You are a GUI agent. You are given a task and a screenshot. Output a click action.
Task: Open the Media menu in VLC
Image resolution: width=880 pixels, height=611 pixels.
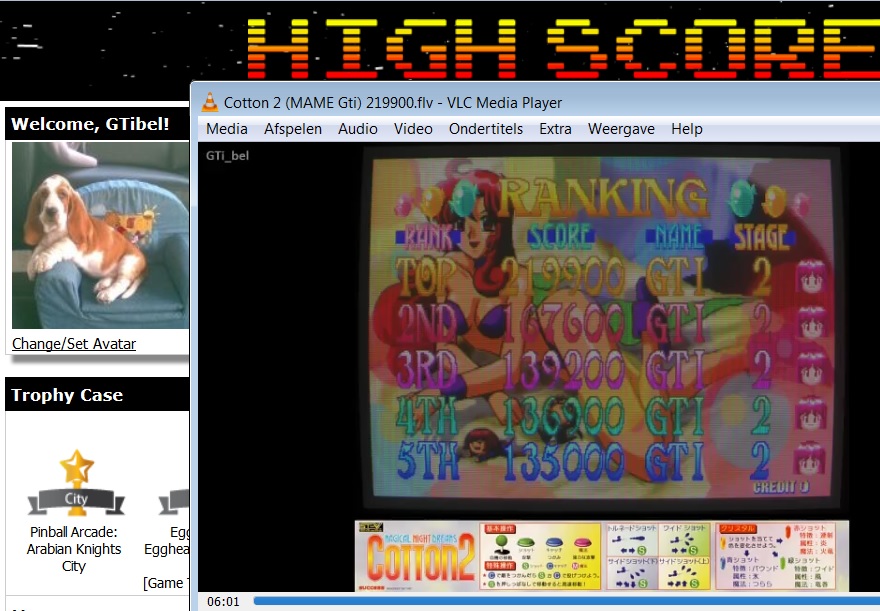227,129
